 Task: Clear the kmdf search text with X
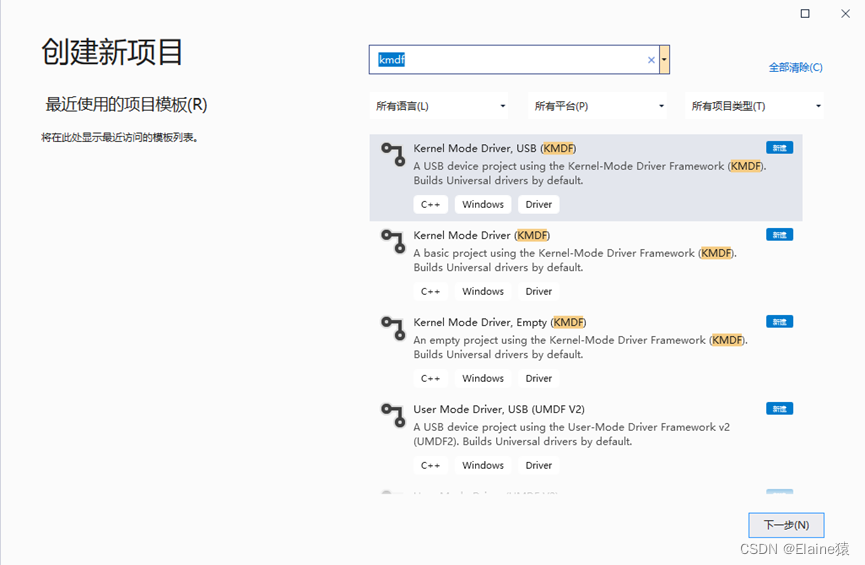coord(651,60)
